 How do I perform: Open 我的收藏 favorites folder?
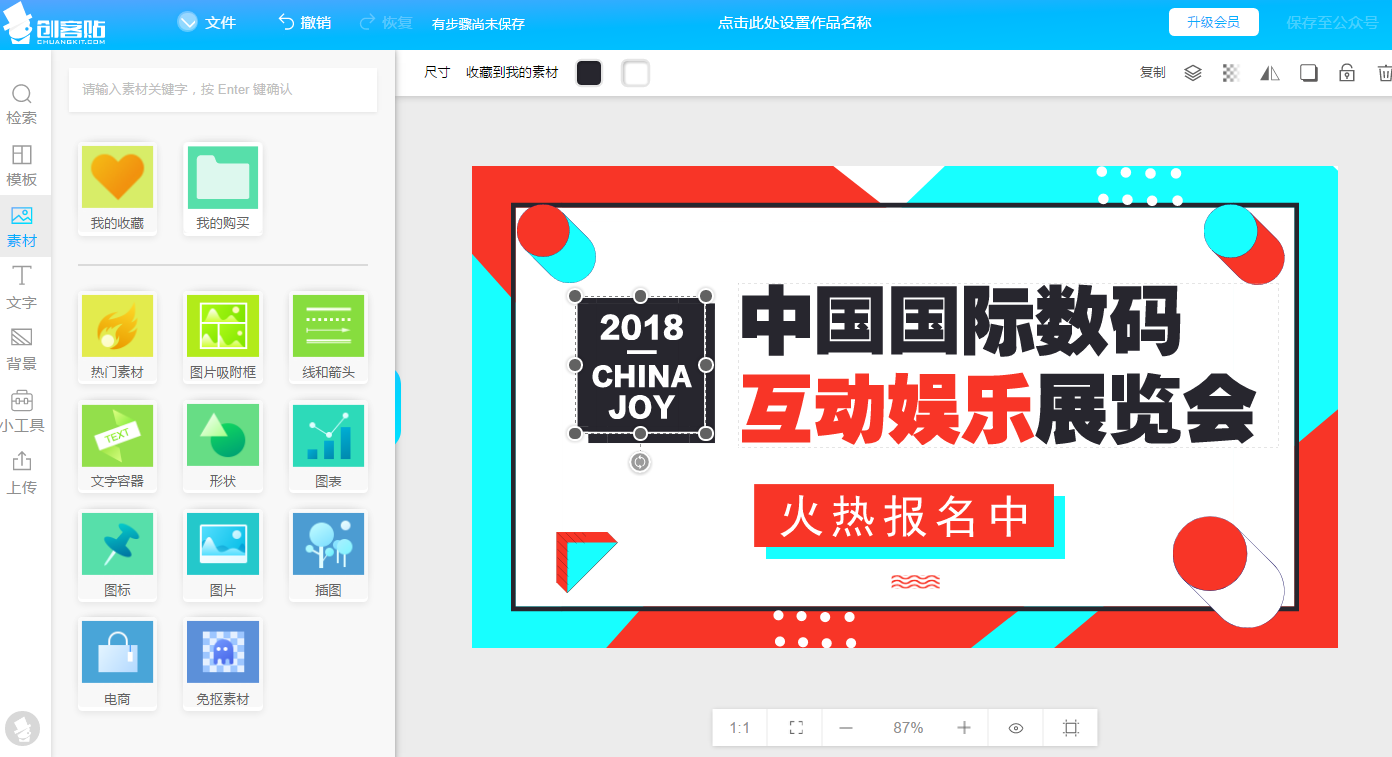click(x=117, y=189)
